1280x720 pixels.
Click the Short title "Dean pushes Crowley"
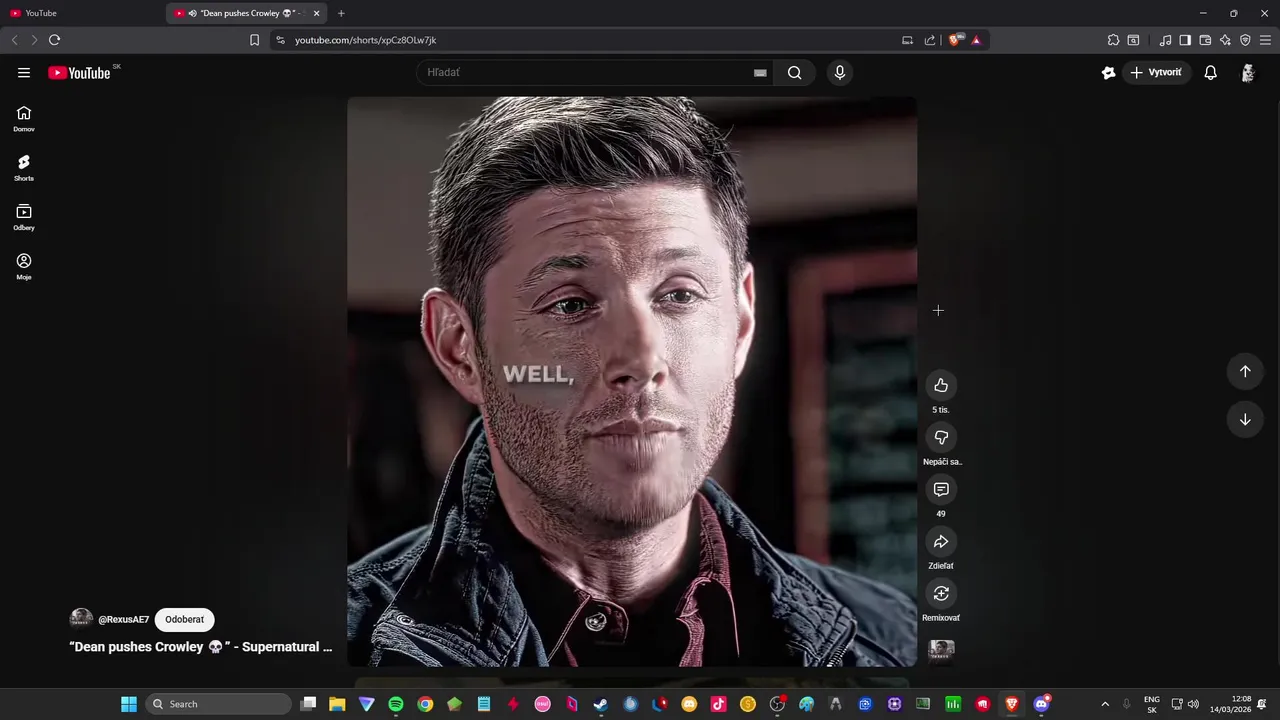[200, 647]
